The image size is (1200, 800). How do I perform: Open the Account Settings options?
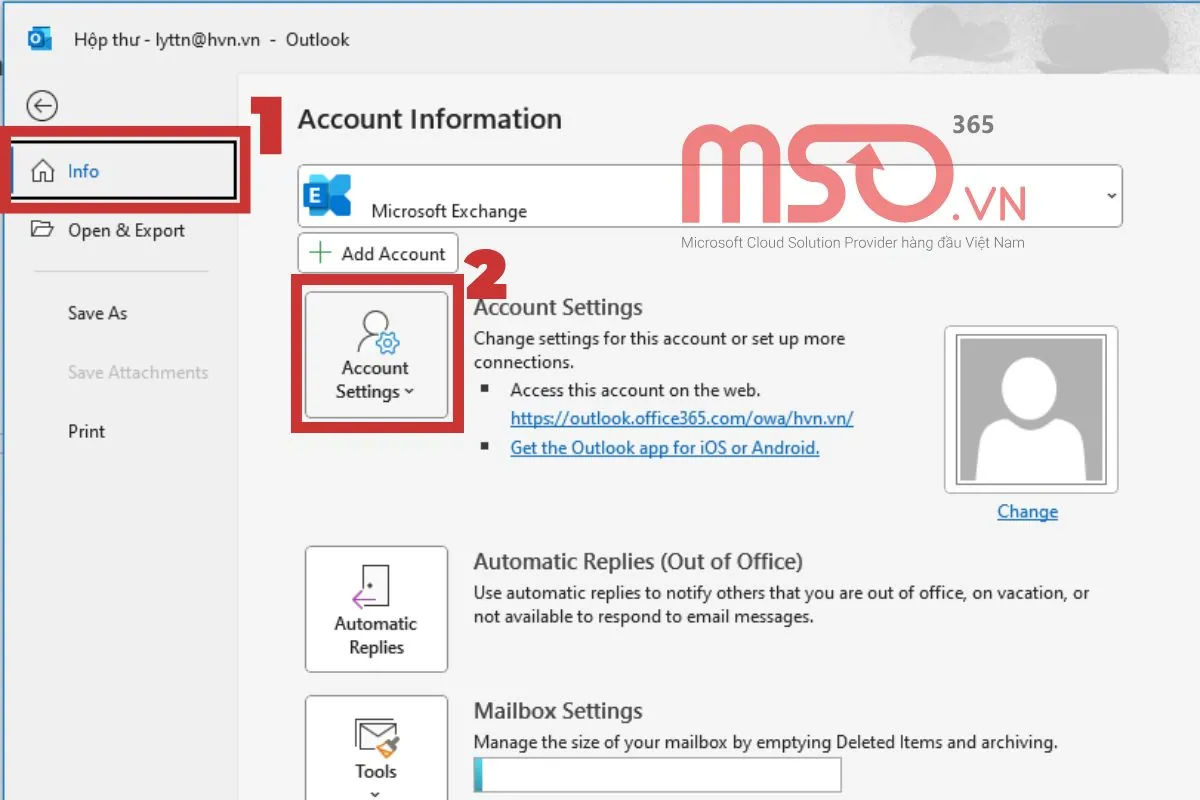click(x=375, y=355)
